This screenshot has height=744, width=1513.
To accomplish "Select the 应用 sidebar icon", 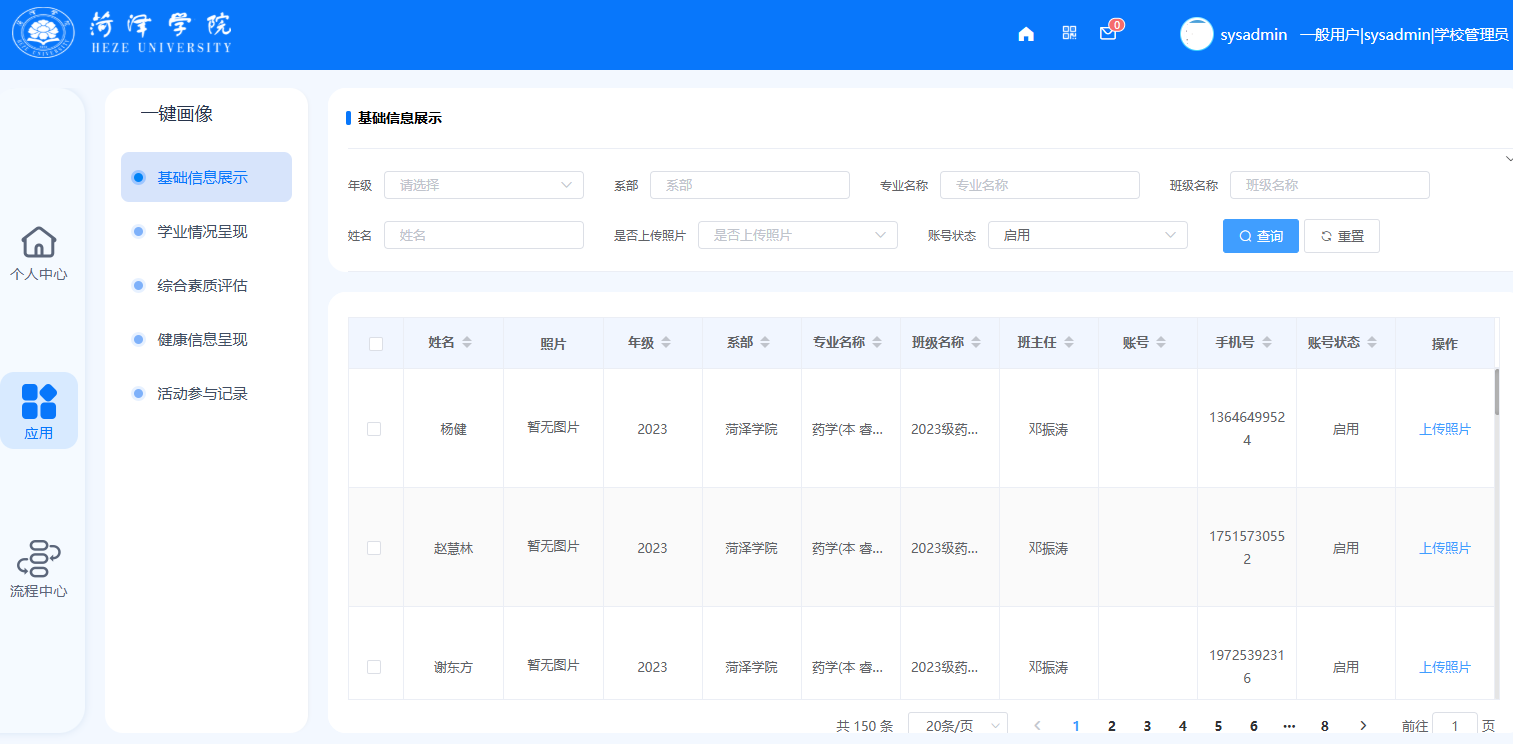I will [39, 411].
